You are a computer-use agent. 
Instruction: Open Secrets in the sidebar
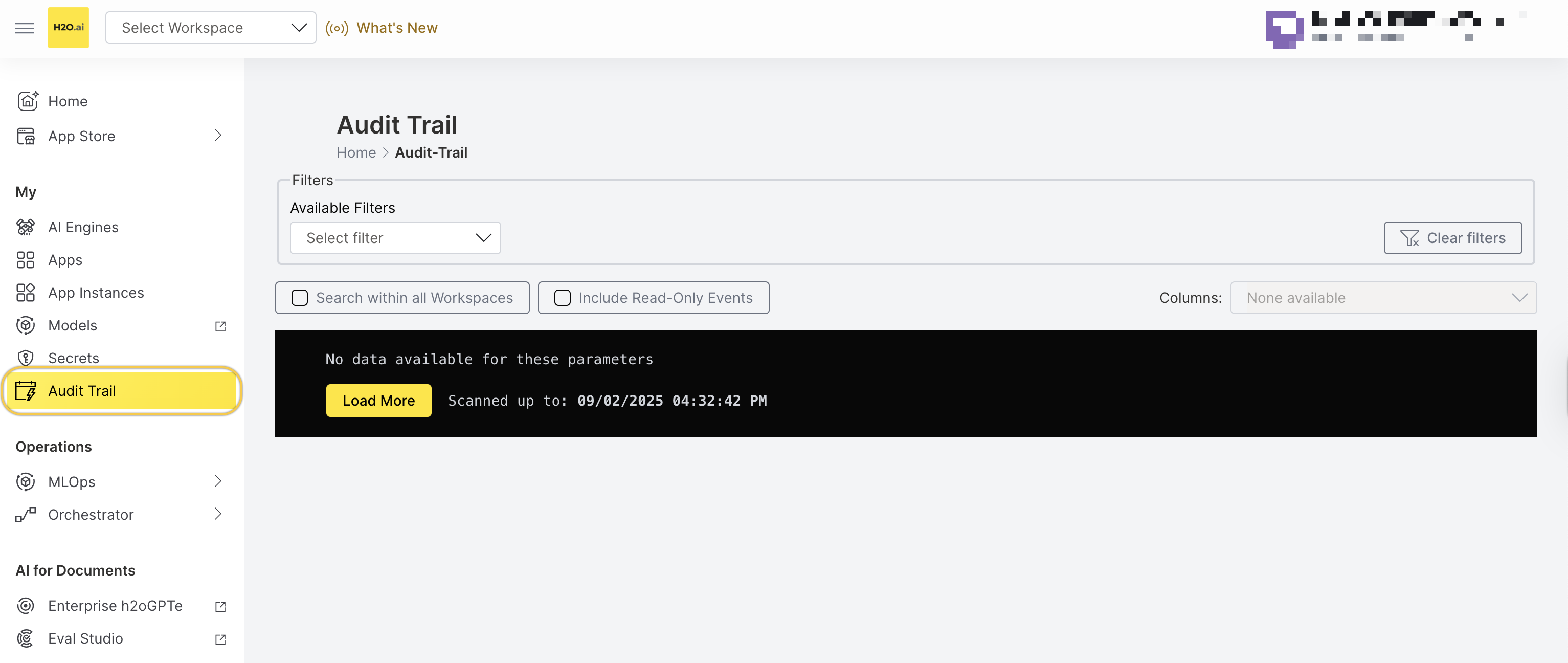pyautogui.click(x=73, y=358)
